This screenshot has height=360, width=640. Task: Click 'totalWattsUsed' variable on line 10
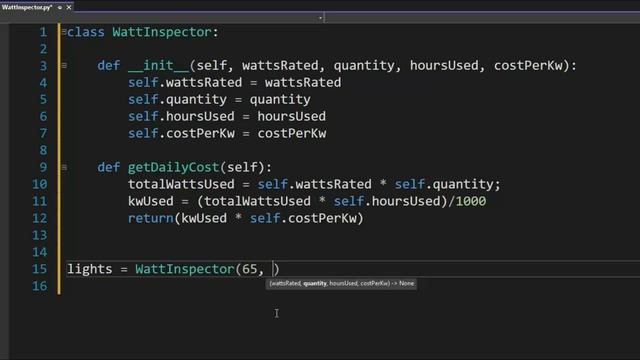pyautogui.click(x=181, y=184)
